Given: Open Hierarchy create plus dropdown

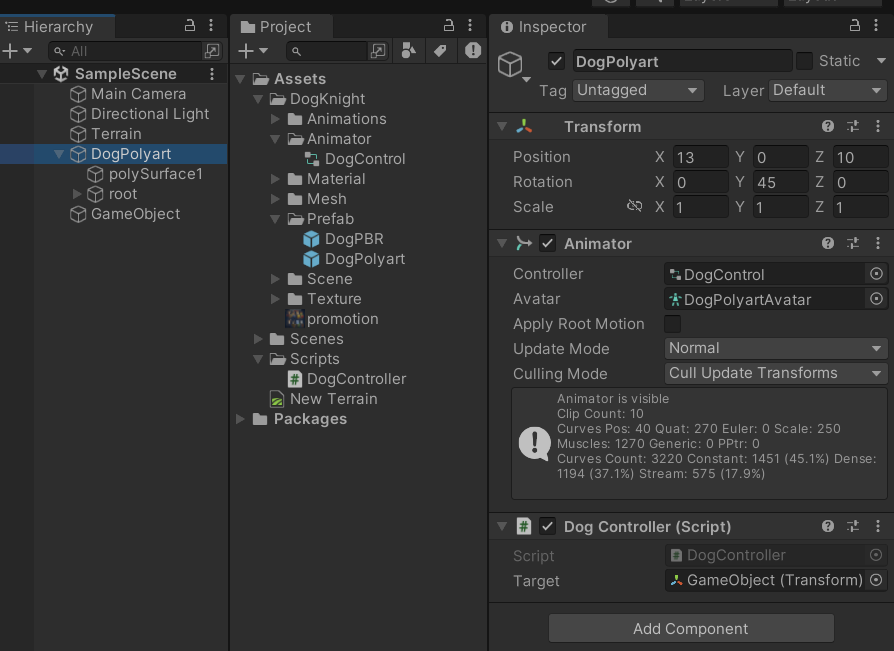Looking at the screenshot, I should tap(17, 51).
